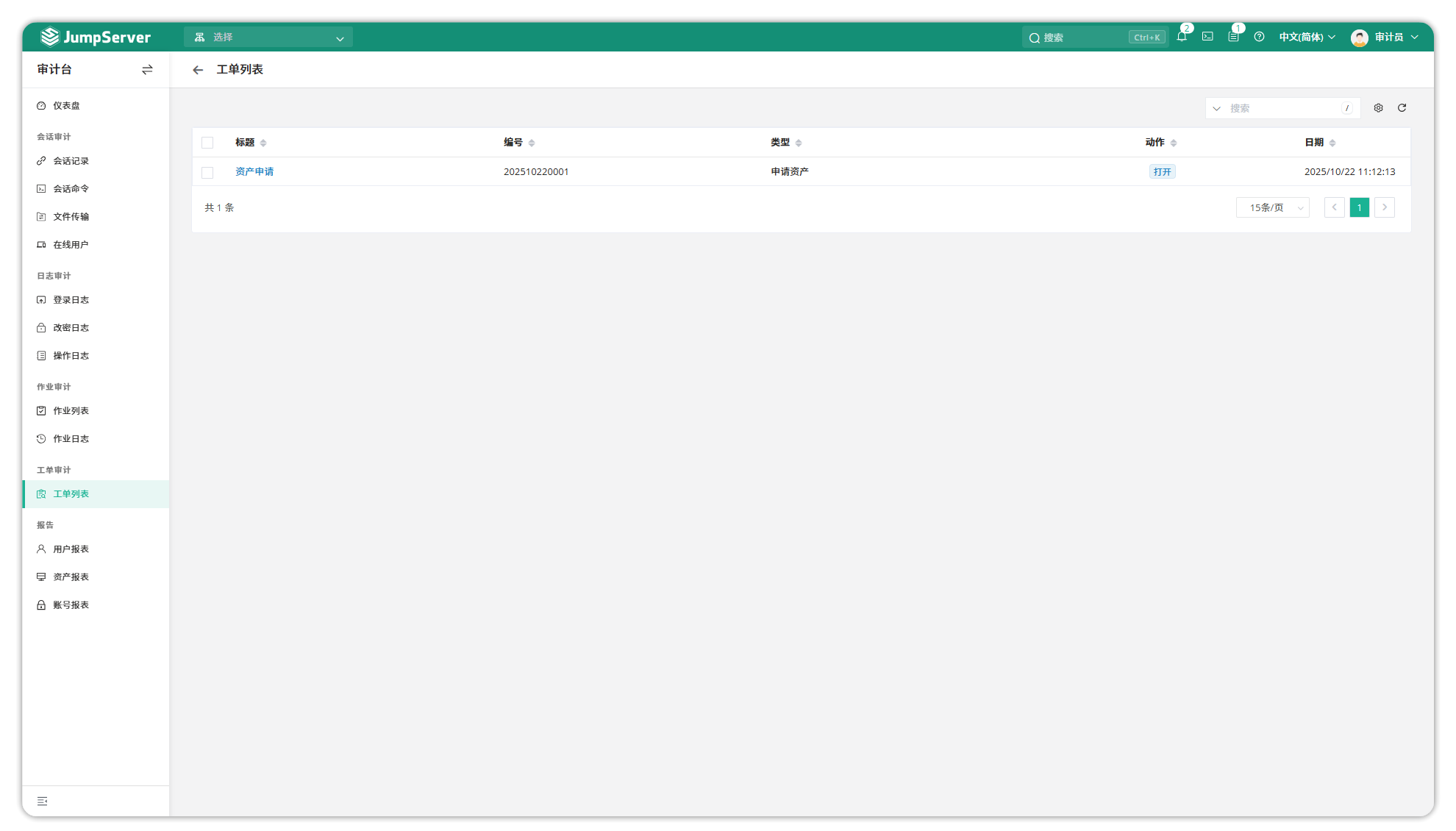Toggle the select-all checkbox in header
Image resolution: width=1456 pixels, height=831 pixels.
(207, 143)
